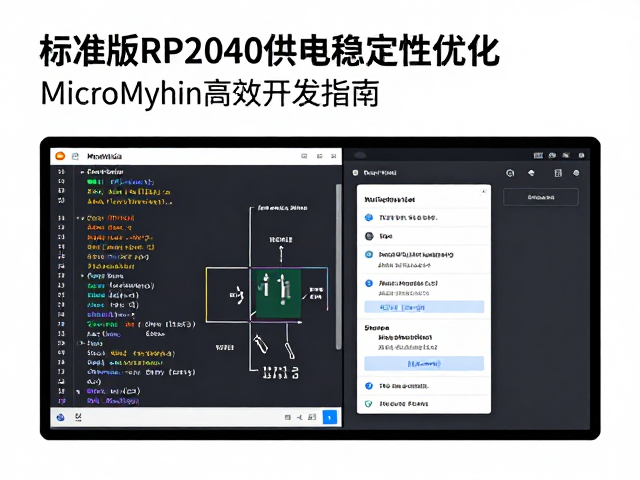Click the document icon beside the orange circle
This screenshot has width=640, height=480.
75,156
